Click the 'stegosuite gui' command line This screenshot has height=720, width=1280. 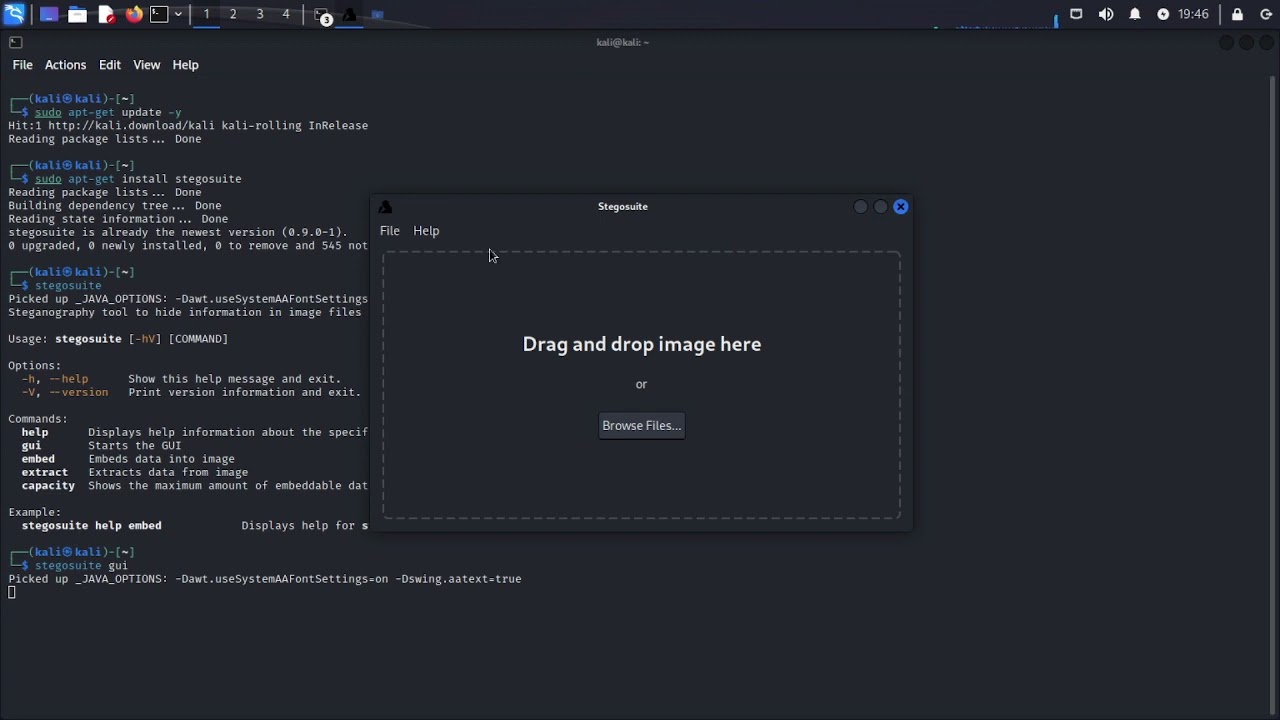click(81, 566)
